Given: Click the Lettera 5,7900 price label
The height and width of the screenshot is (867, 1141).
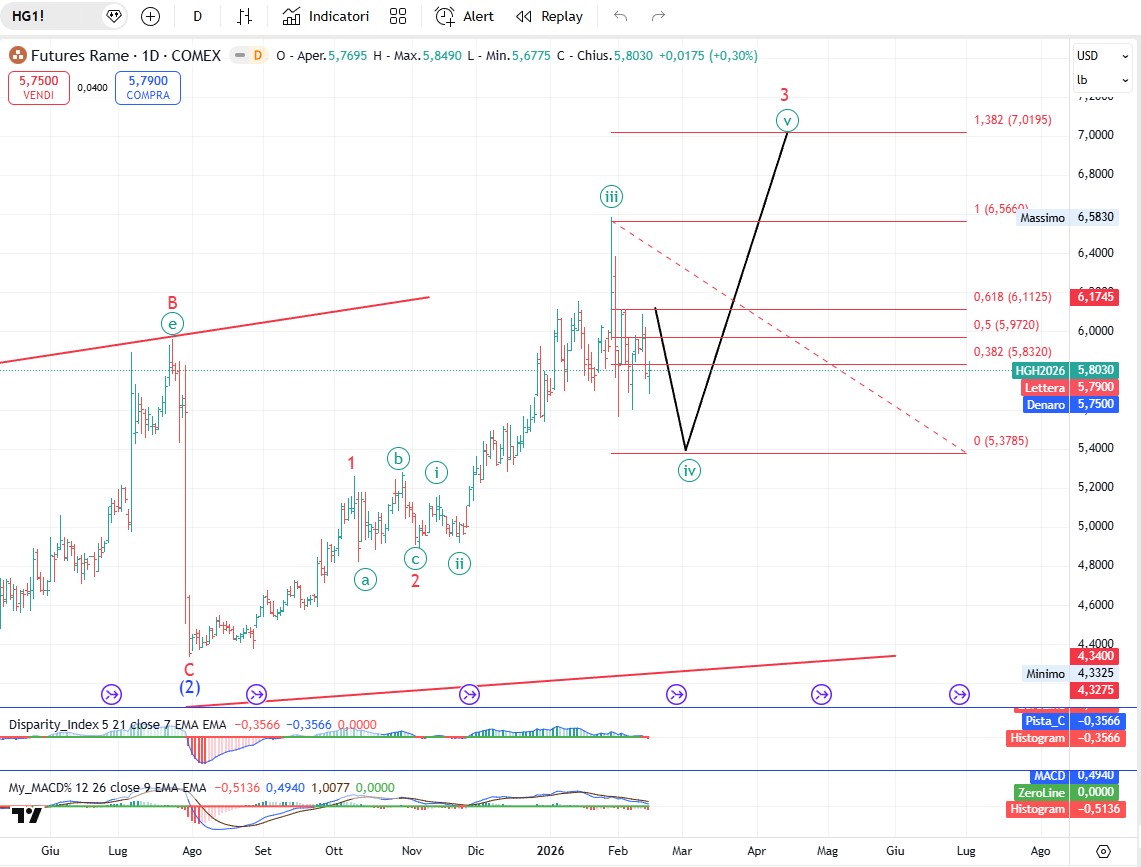Looking at the screenshot, I should (x=1068, y=387).
